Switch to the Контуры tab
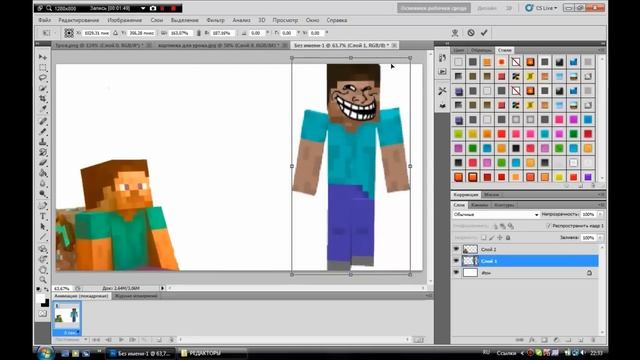Viewport: 640px width, 360px height. click(x=504, y=205)
